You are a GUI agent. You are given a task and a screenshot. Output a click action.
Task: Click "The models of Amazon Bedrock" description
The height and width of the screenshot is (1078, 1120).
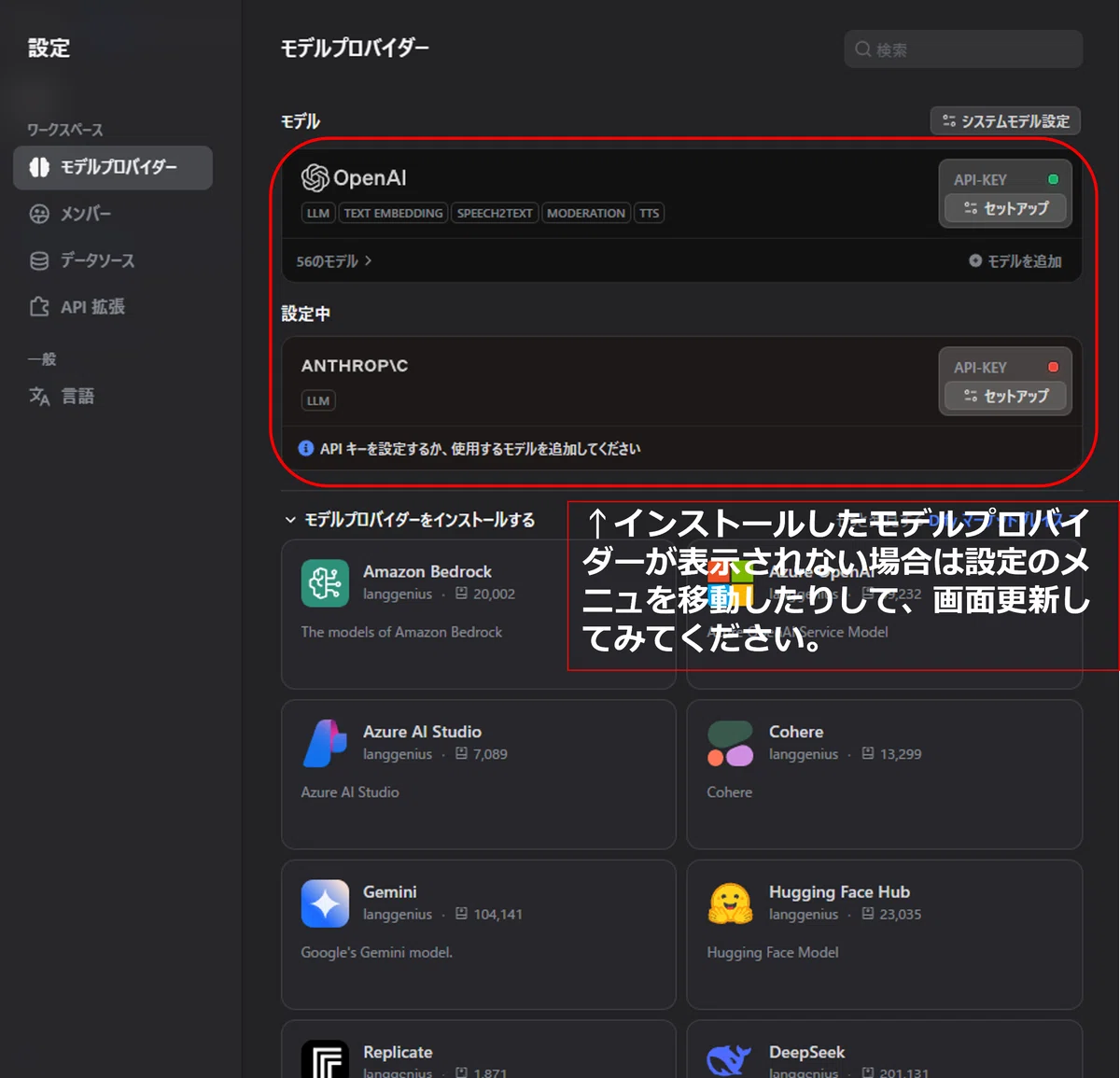click(x=401, y=632)
